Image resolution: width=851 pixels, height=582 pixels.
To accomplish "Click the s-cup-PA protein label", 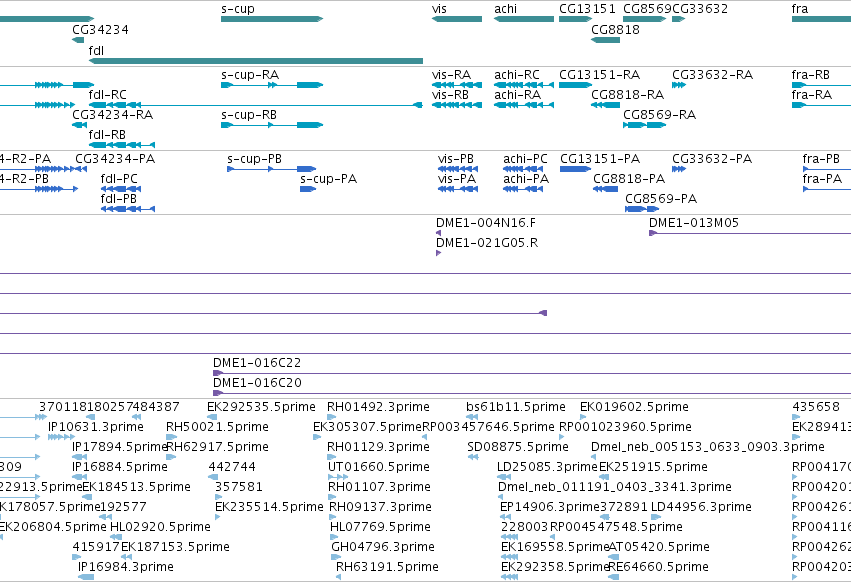I will point(328,179).
